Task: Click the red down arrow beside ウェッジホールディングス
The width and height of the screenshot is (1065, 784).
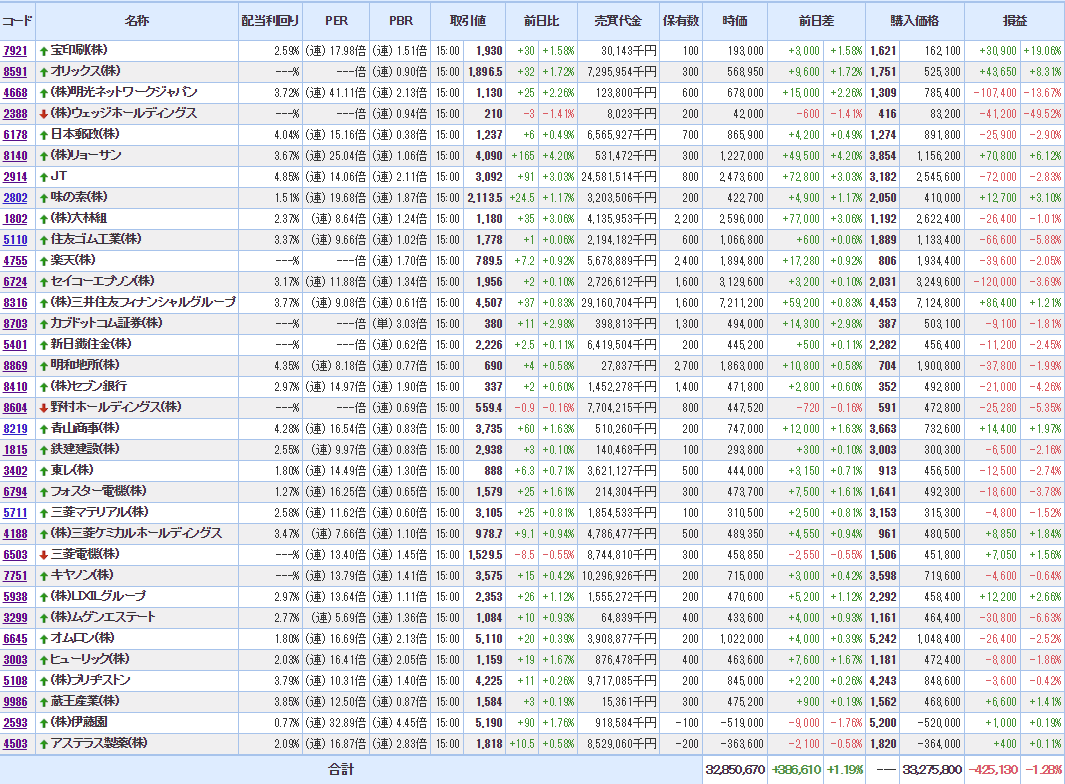Action: click(x=43, y=113)
